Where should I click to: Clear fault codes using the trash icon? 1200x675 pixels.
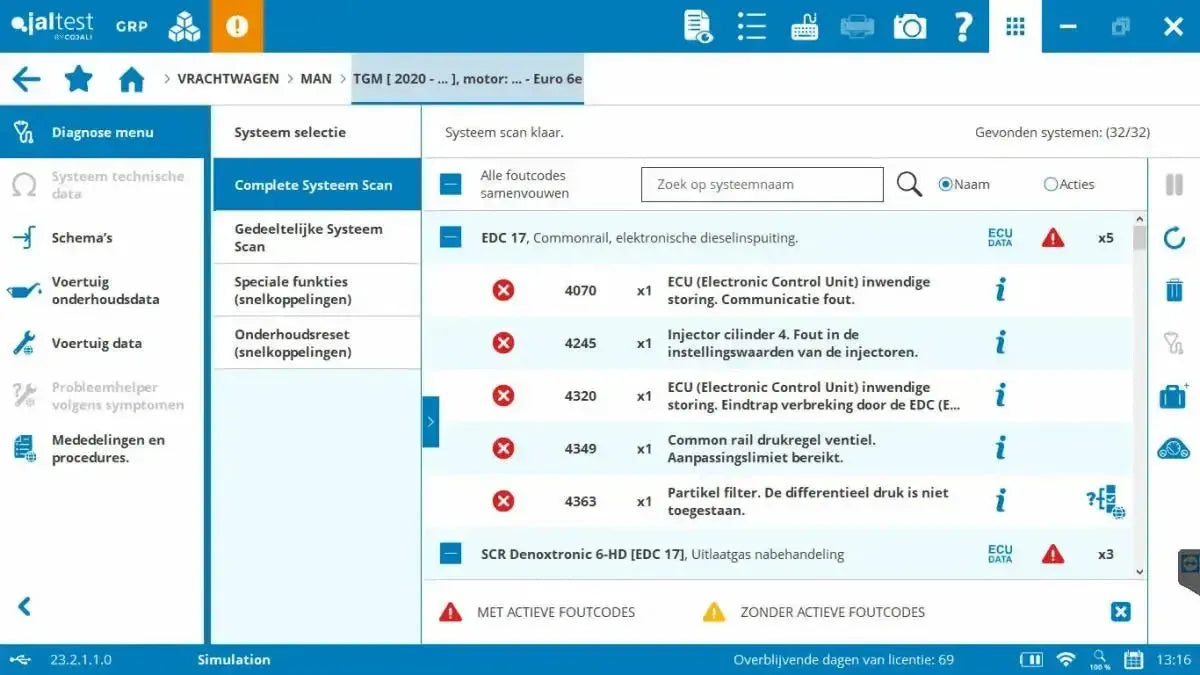pos(1173,290)
